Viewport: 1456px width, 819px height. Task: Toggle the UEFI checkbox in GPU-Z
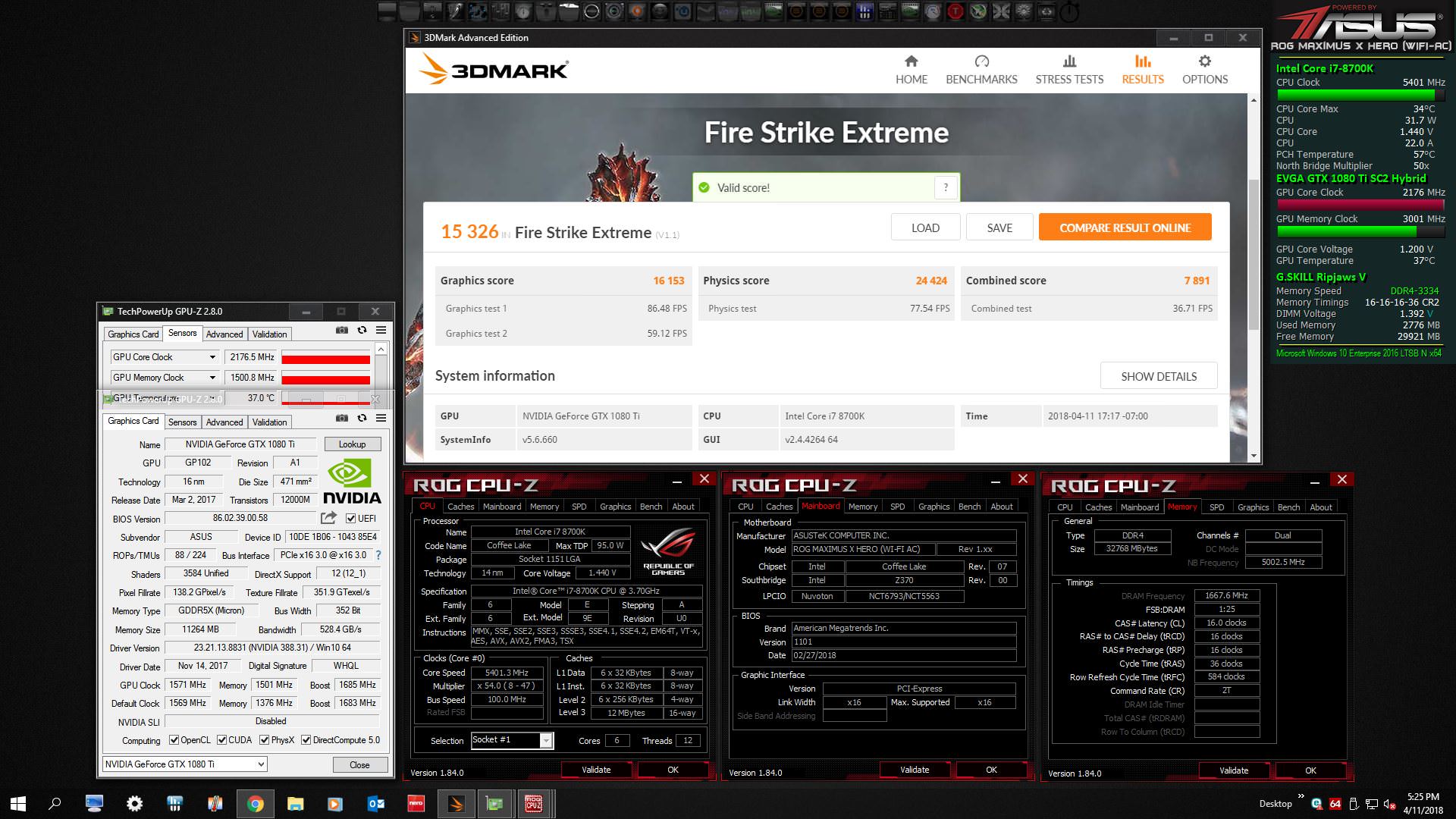tap(350, 519)
